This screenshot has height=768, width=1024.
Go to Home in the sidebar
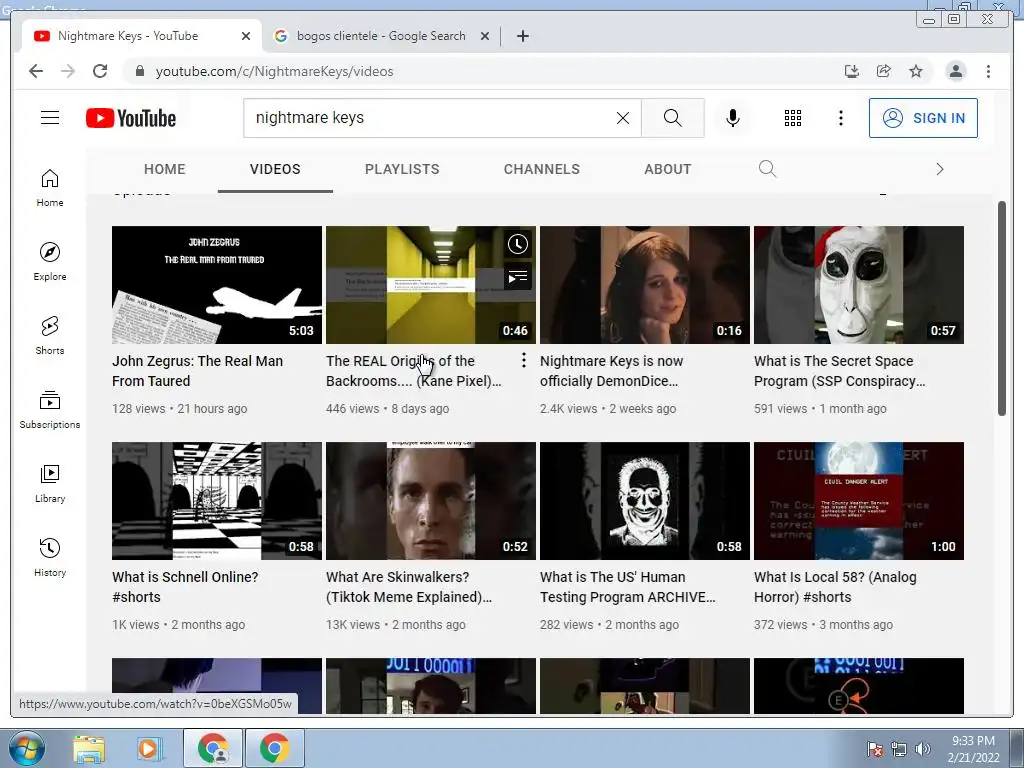click(50, 188)
